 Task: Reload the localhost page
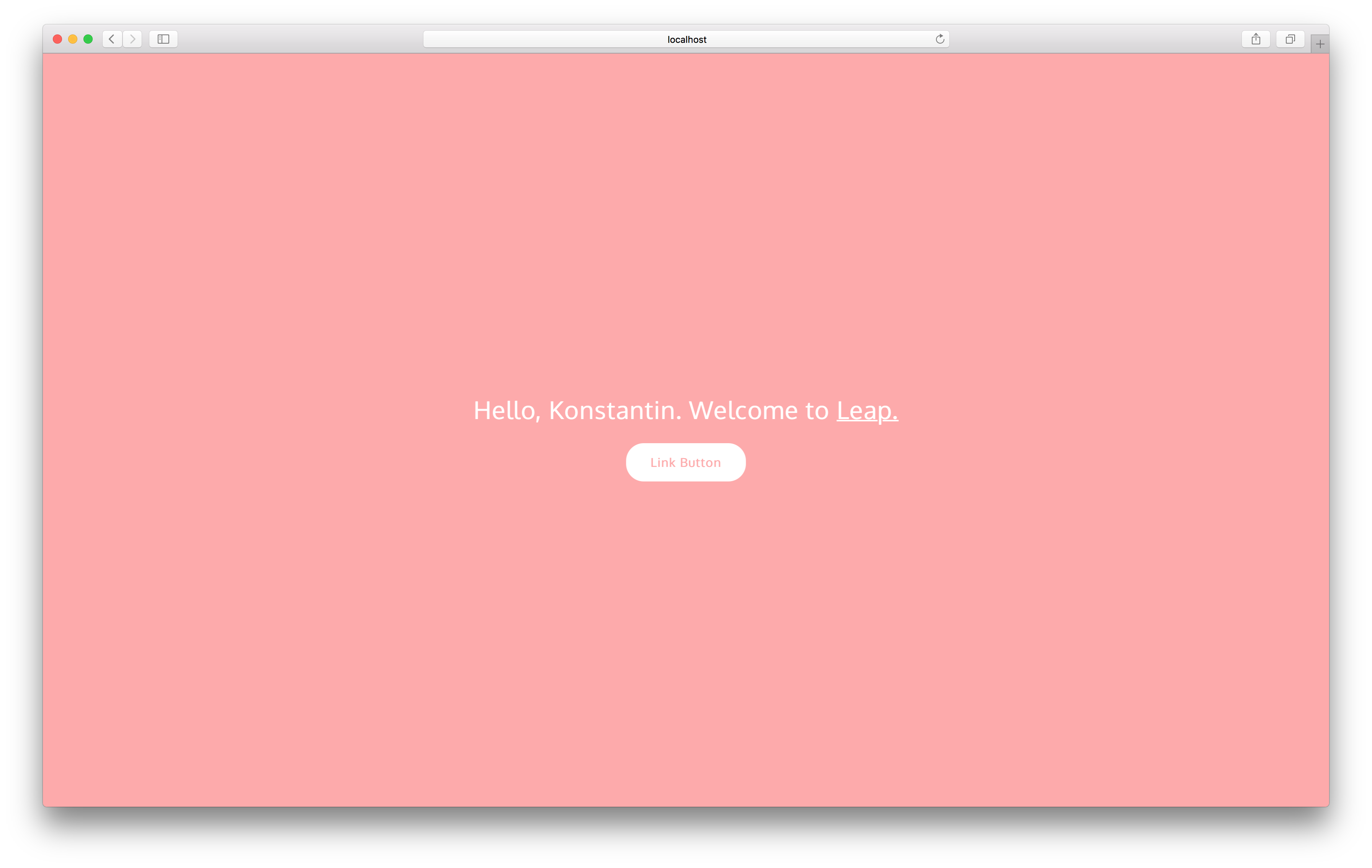click(x=939, y=39)
